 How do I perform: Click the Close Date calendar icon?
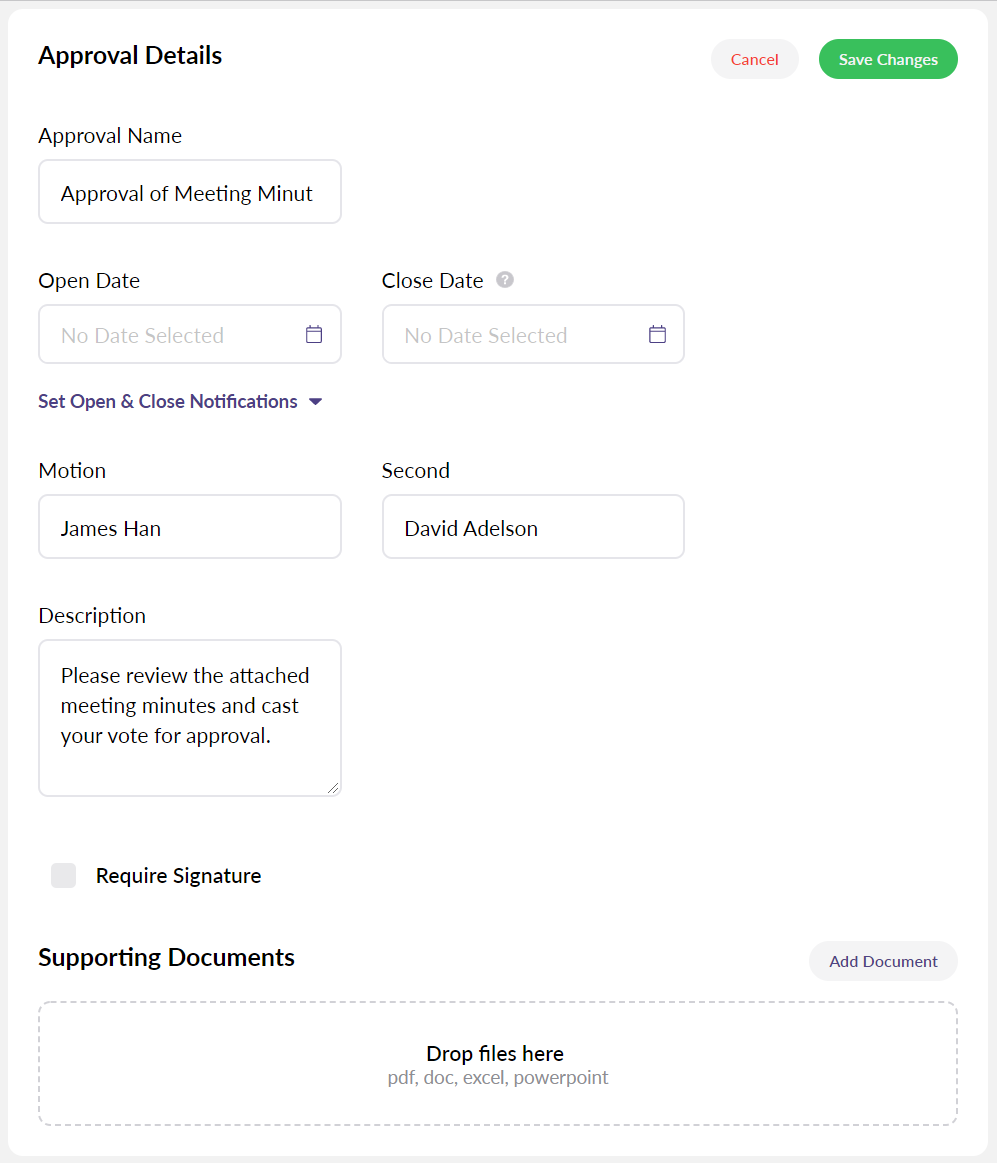(x=657, y=335)
